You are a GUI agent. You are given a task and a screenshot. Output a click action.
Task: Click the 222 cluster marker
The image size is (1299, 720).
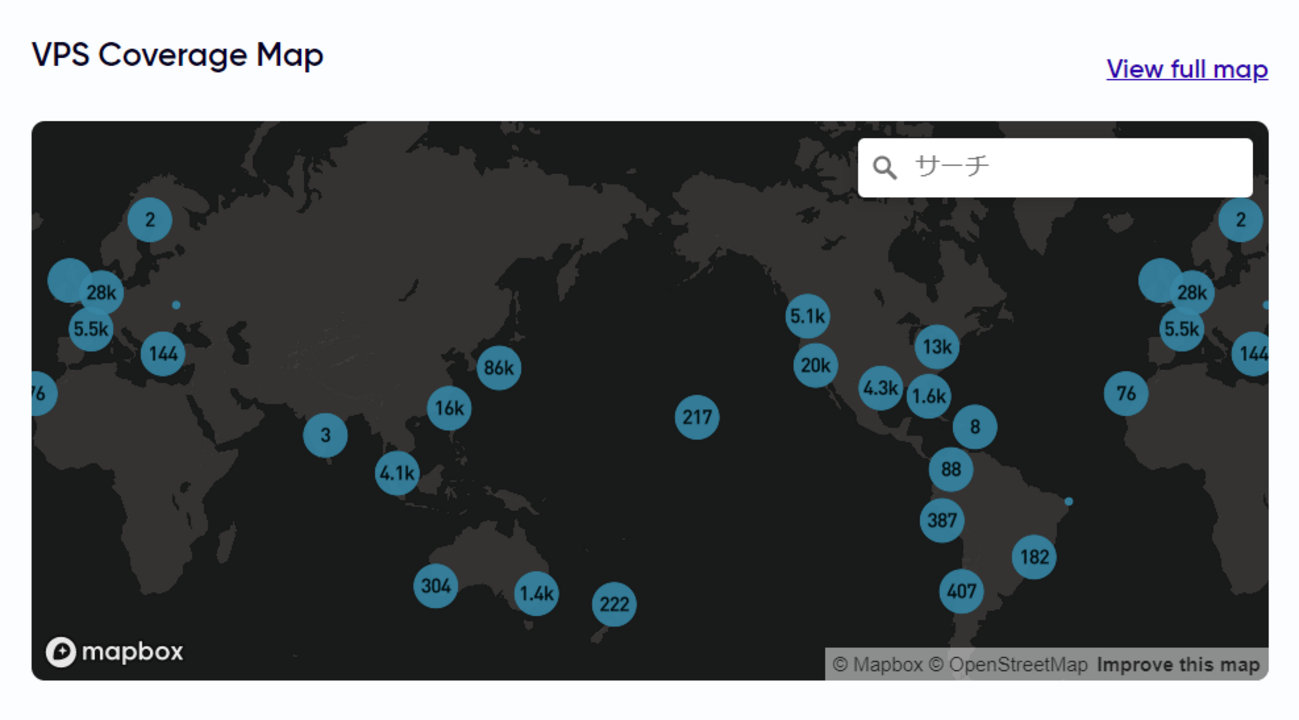(614, 604)
